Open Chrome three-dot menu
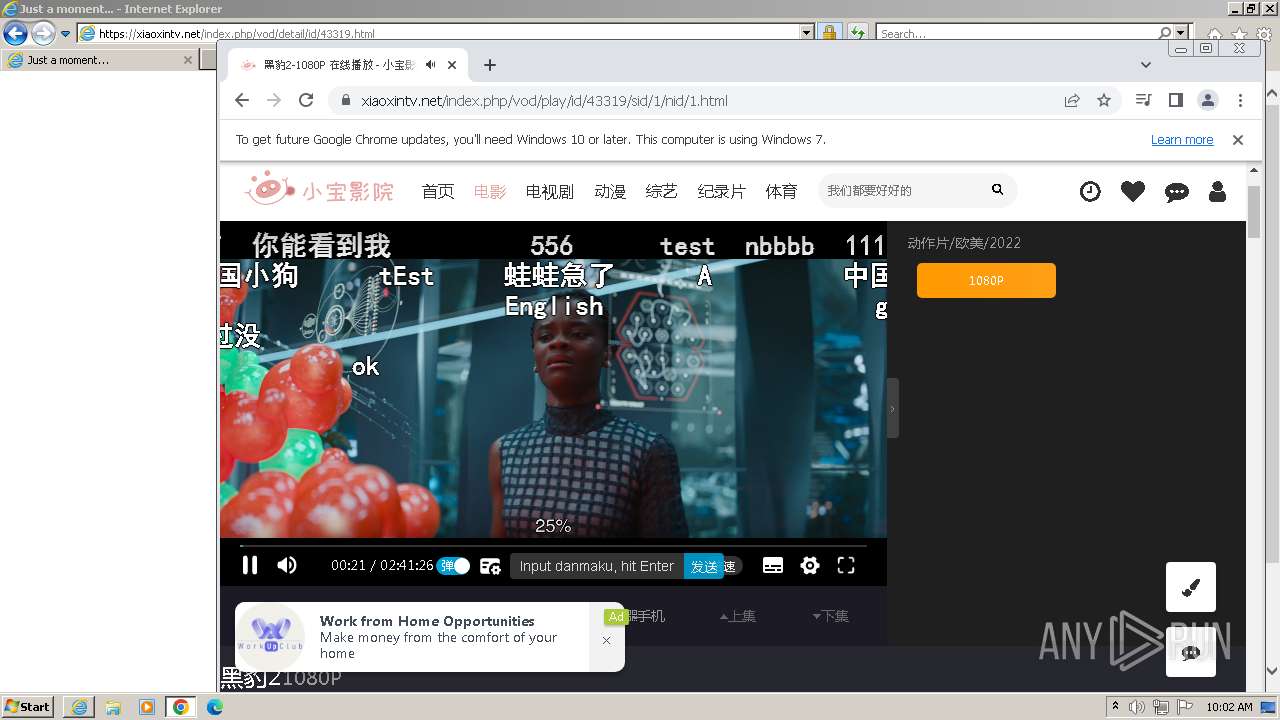Image resolution: width=1280 pixels, height=720 pixels. click(x=1240, y=100)
